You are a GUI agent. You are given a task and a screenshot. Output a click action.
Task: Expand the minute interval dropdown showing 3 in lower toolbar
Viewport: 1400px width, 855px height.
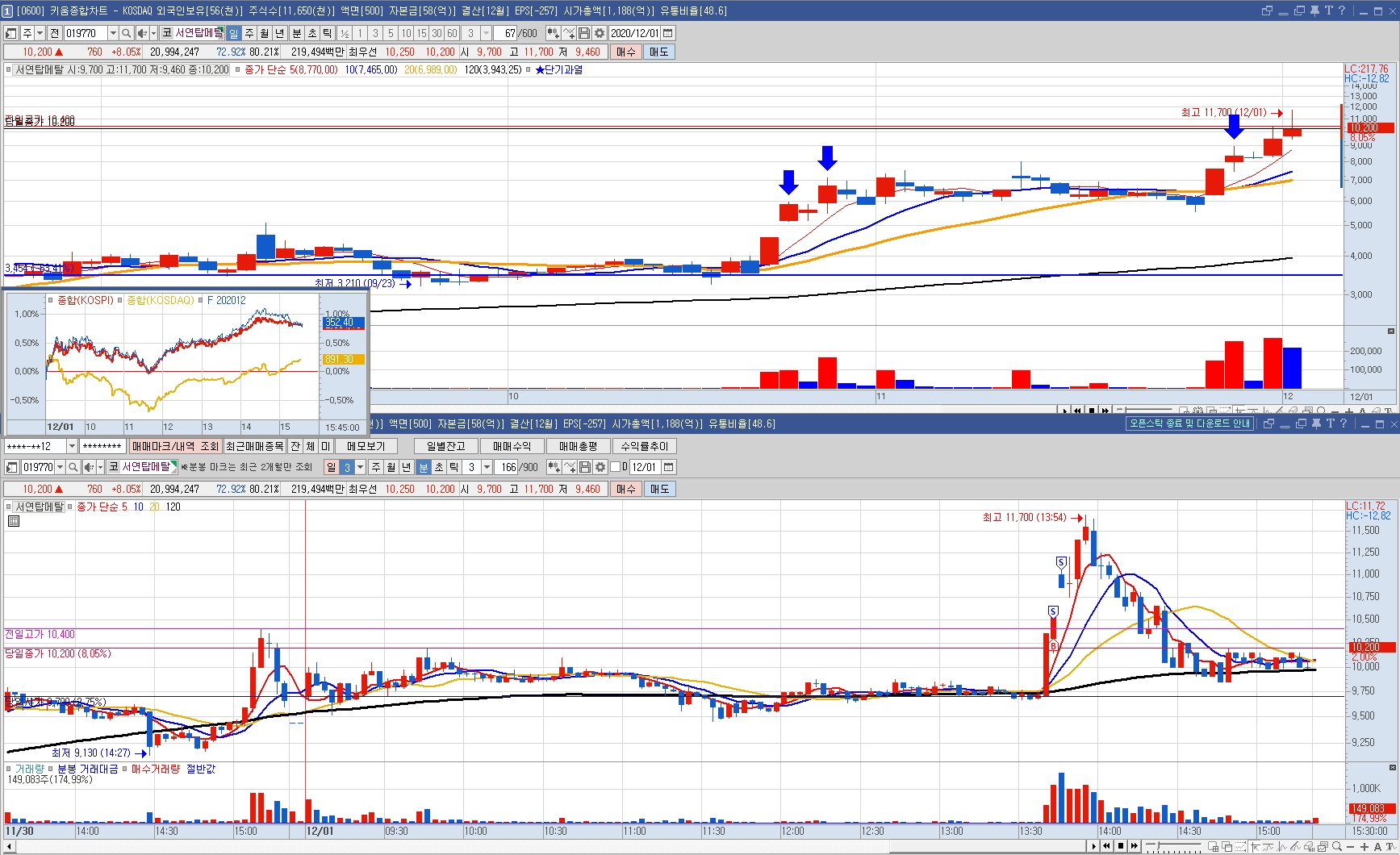pyautogui.click(x=487, y=467)
